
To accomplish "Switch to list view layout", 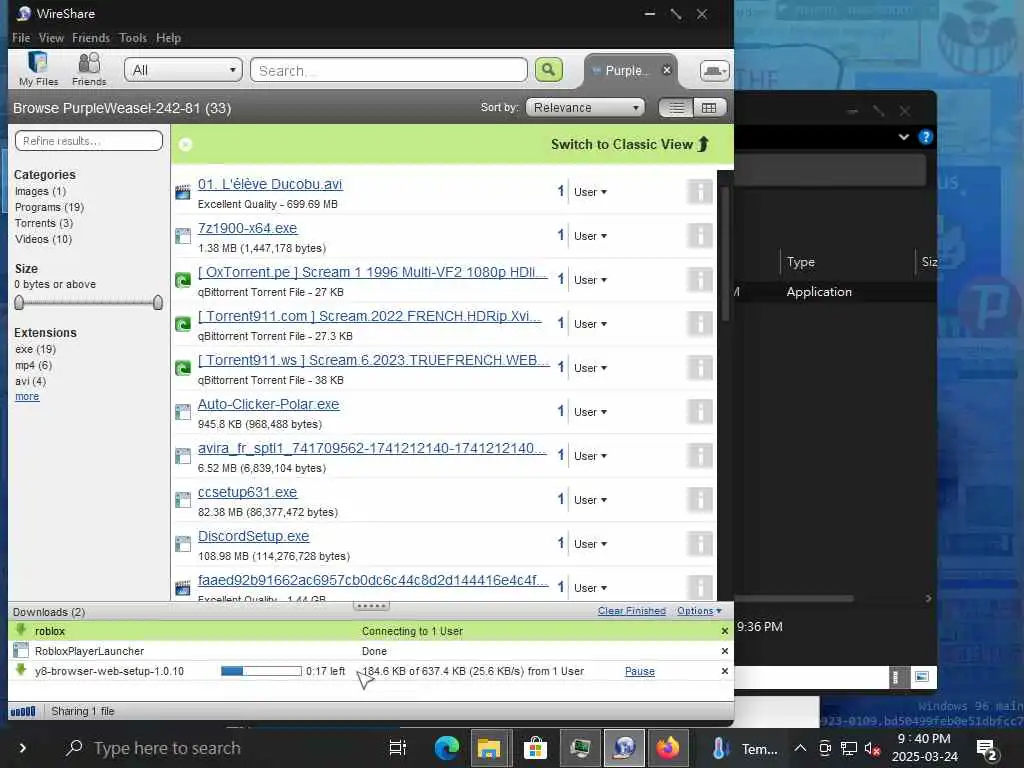I will point(676,108).
